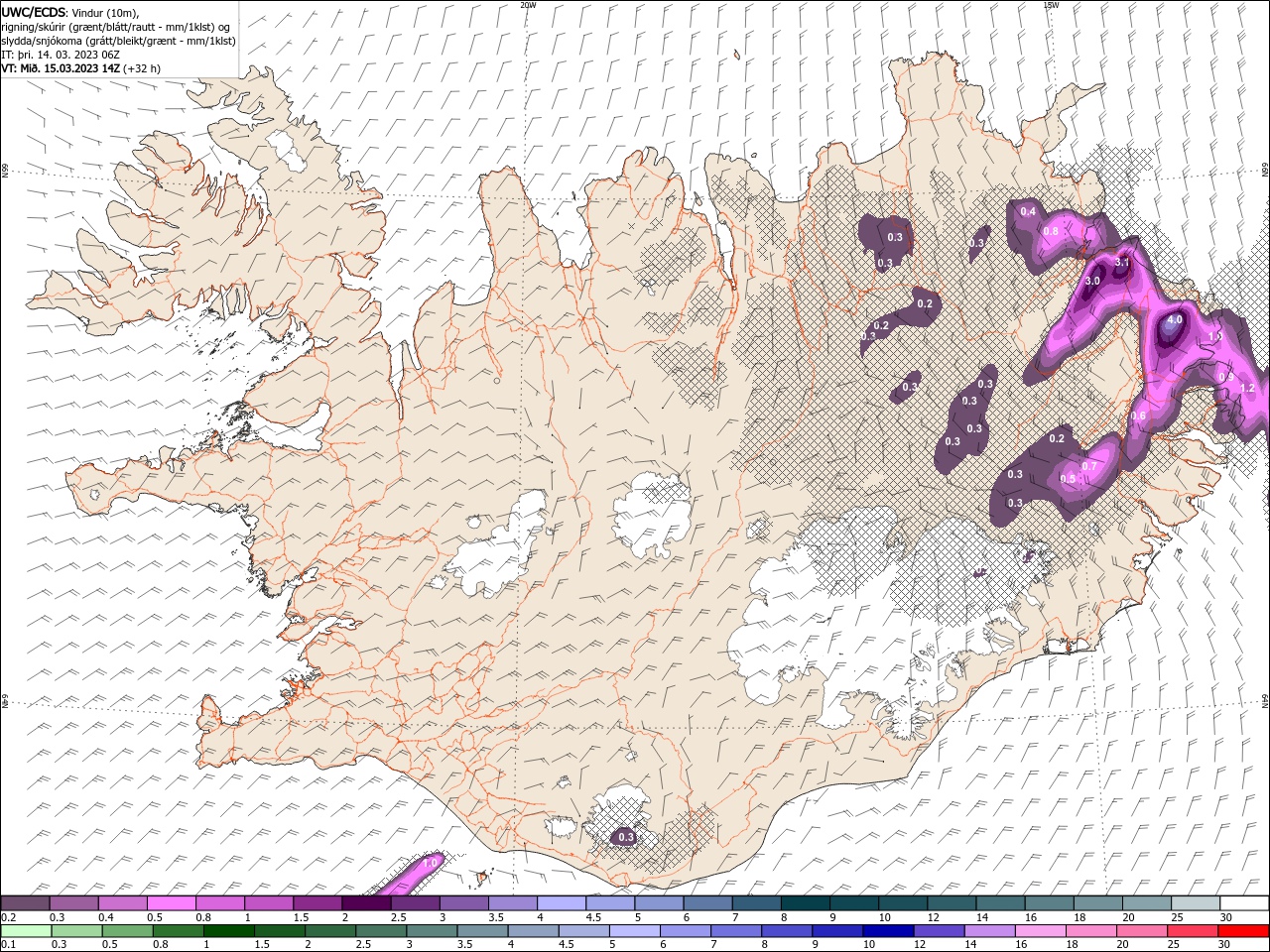Select the dark teal snow swatch labeled 8
The width and height of the screenshot is (1270, 952).
tap(805, 903)
